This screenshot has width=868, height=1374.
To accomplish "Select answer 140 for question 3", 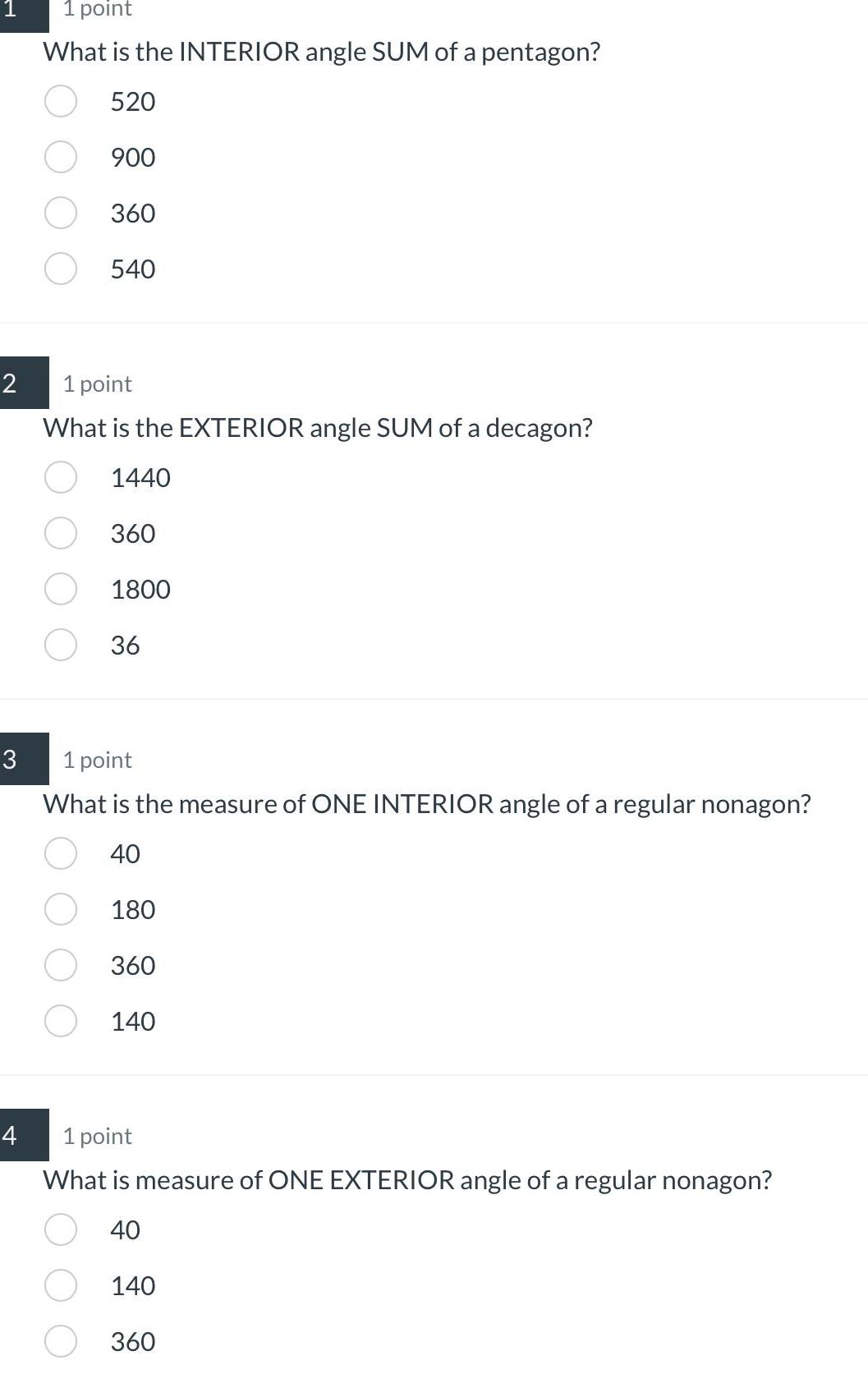I will point(60,1021).
